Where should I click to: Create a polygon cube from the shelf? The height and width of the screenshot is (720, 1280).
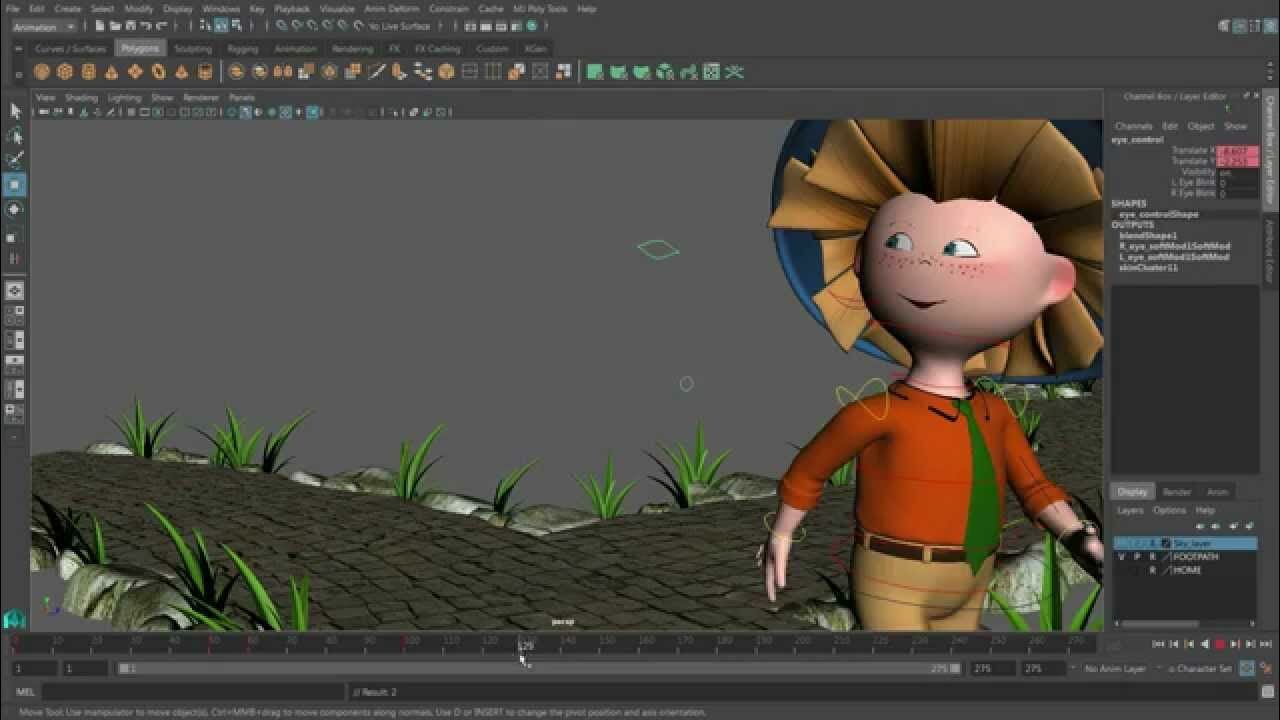tap(65, 72)
